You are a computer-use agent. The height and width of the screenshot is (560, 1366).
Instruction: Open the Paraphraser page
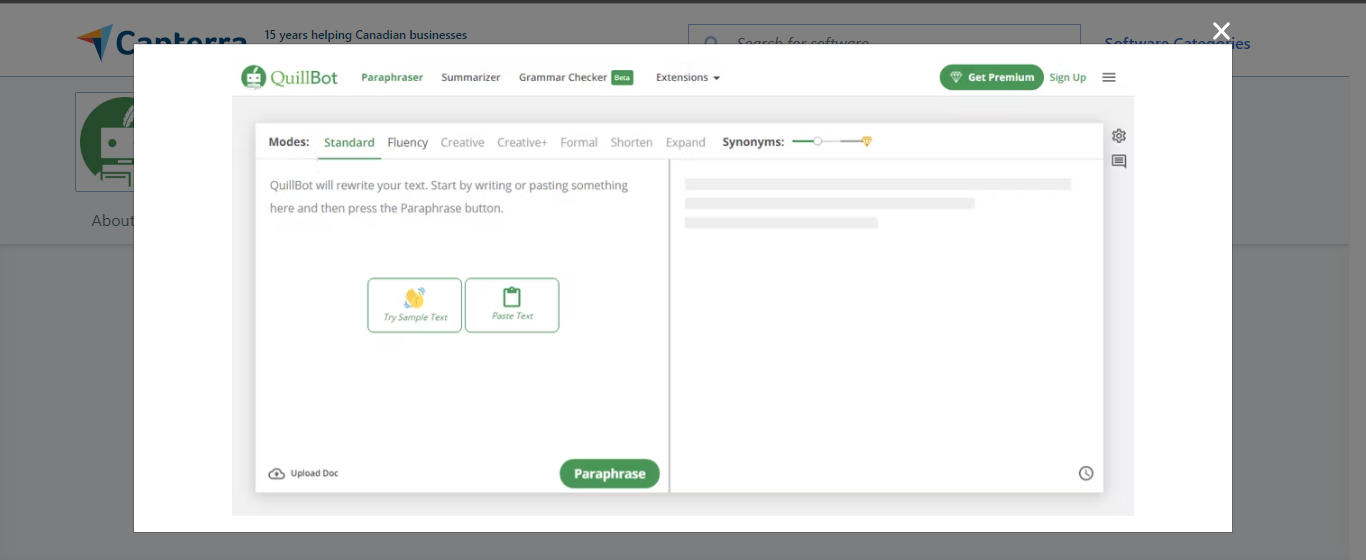coord(392,77)
